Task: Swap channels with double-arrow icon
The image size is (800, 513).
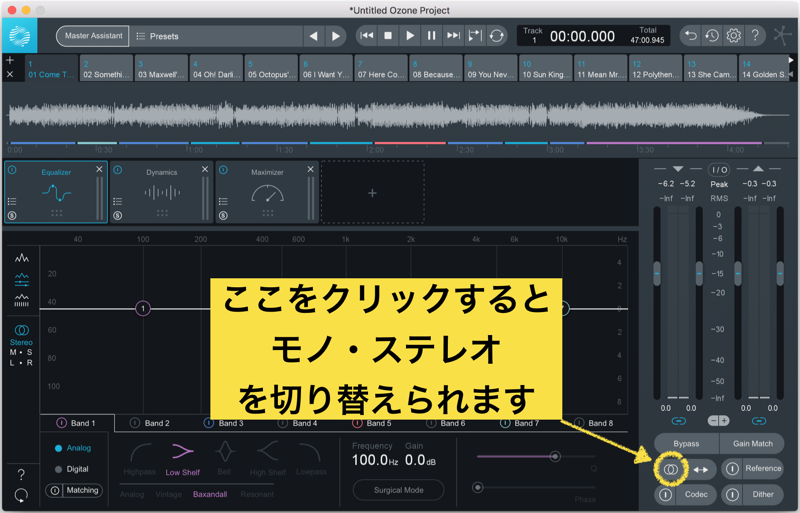Action: 701,470
